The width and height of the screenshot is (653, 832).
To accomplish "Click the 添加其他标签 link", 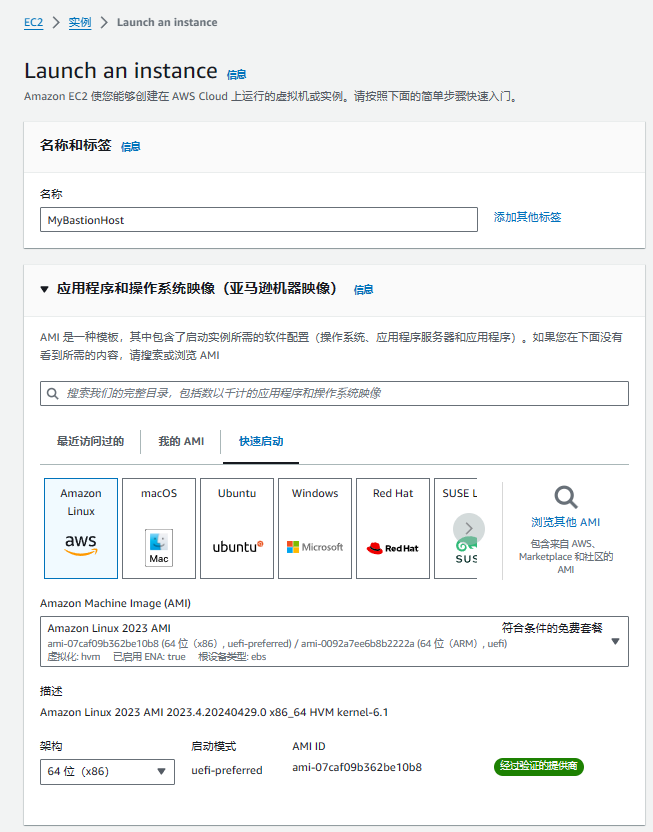I will tap(527, 217).
